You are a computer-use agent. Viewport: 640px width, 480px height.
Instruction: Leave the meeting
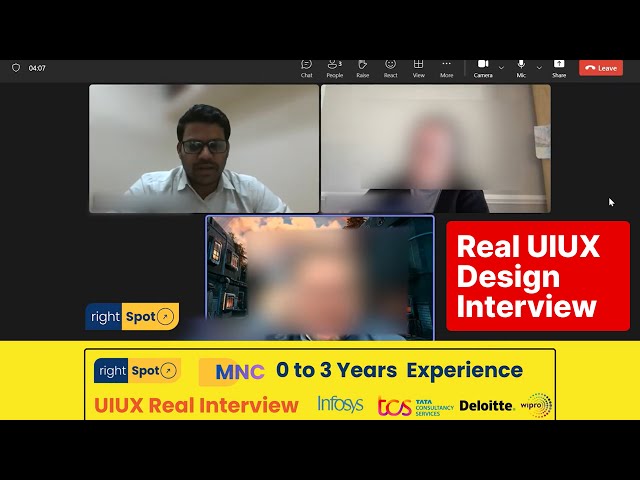(x=601, y=68)
